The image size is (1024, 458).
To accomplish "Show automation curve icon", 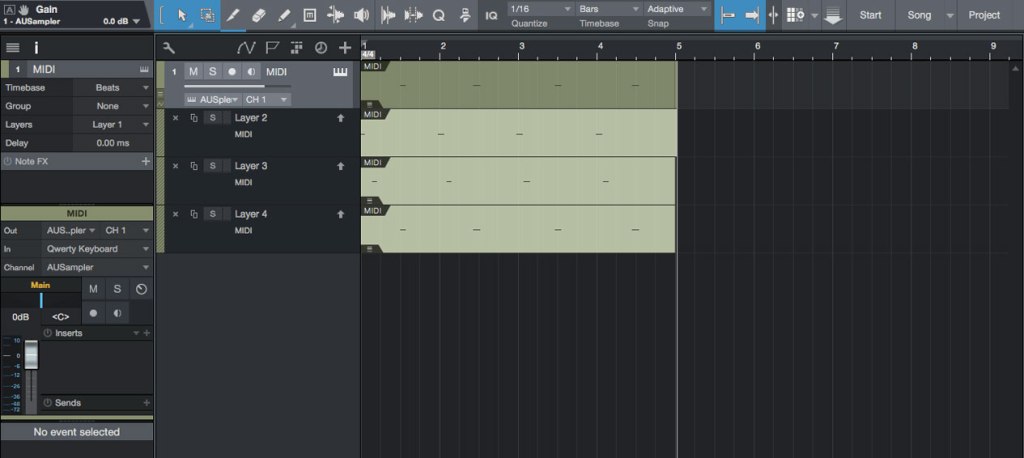I will [x=246, y=48].
